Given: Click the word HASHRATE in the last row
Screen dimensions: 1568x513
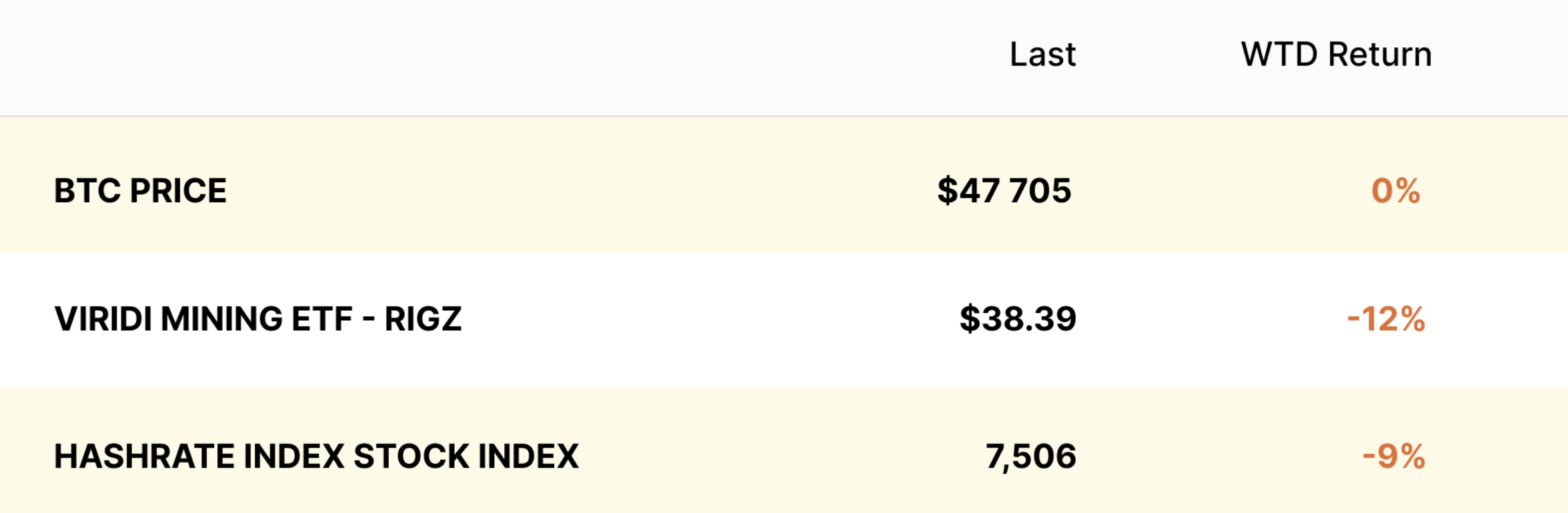Looking at the screenshot, I should [144, 456].
